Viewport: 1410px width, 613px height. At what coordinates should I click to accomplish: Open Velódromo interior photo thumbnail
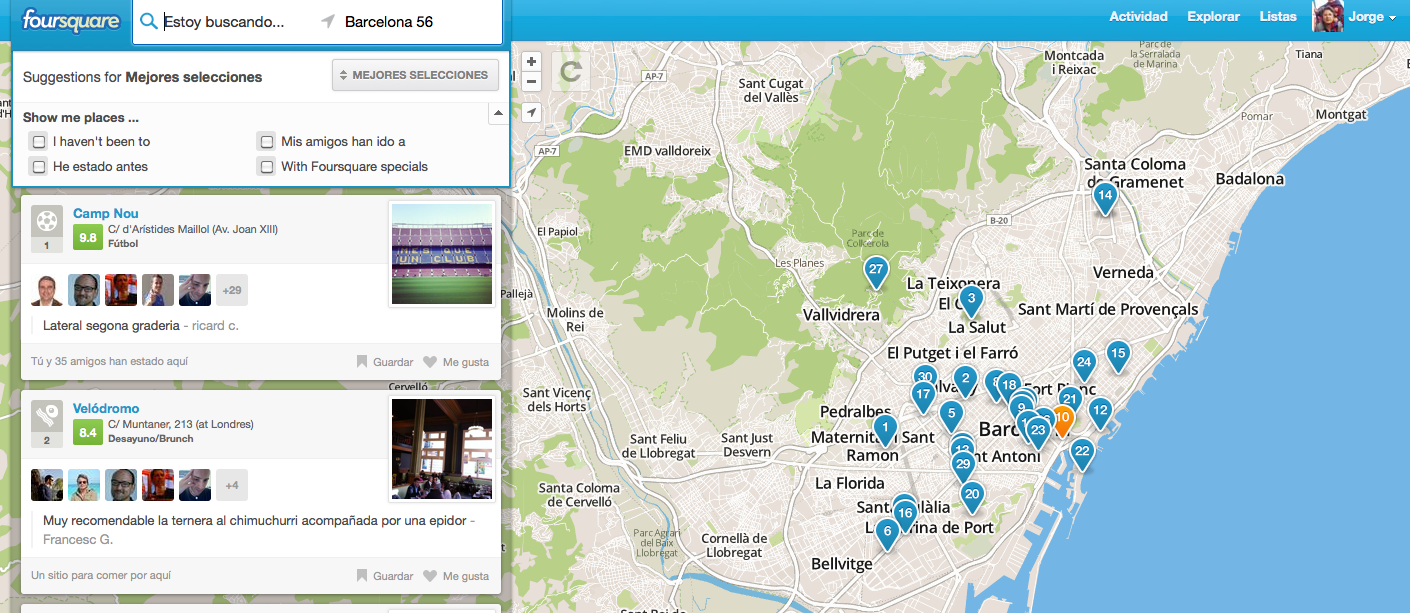tap(442, 448)
